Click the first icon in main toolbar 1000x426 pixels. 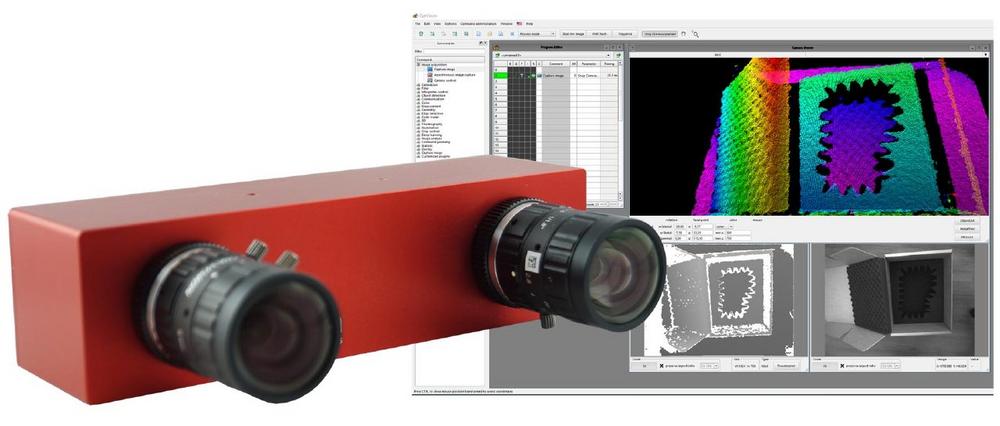[421, 34]
